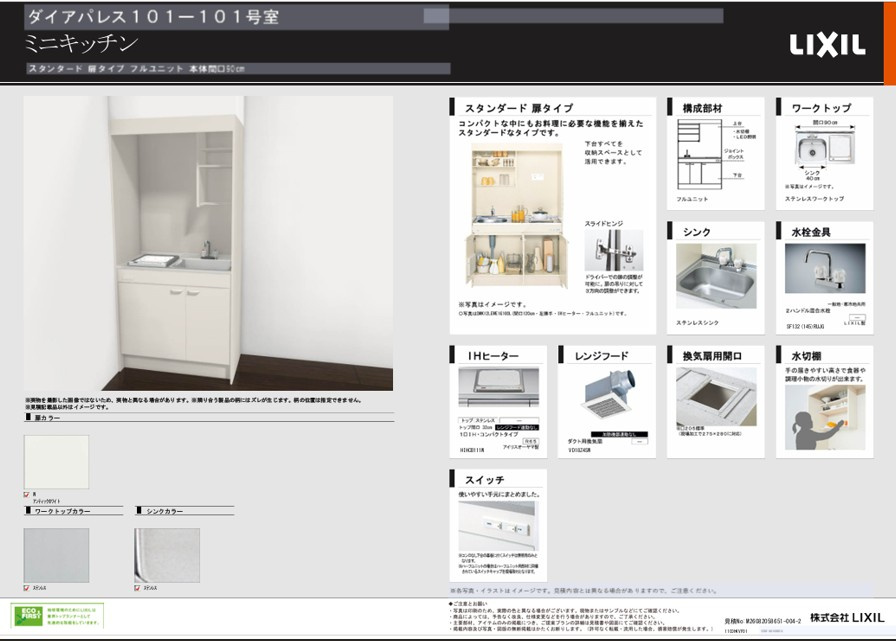Click the 換気扇用開口 panel heading
Viewport: 896px width, 641px height.
point(712,356)
